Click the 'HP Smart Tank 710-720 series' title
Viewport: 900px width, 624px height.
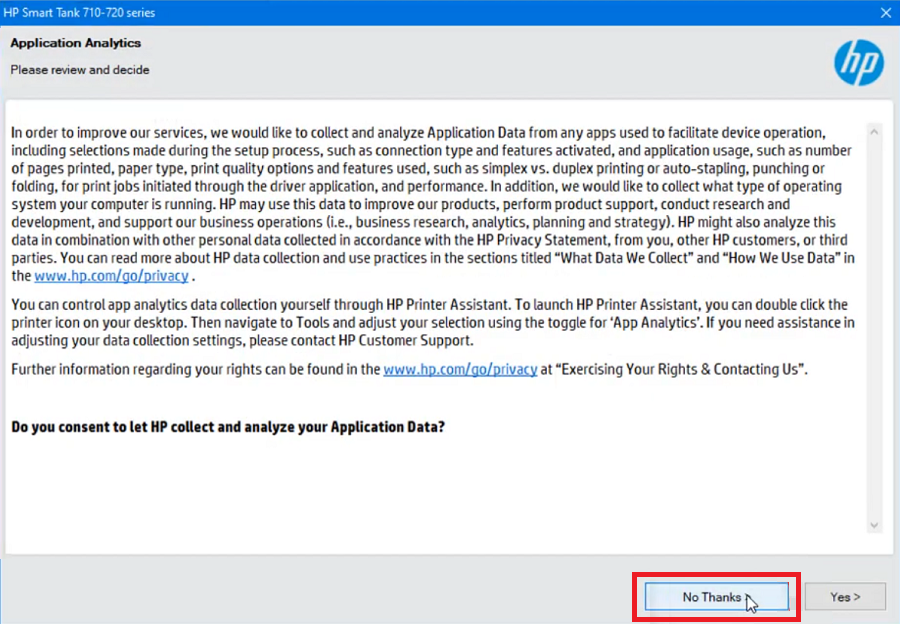pos(79,13)
